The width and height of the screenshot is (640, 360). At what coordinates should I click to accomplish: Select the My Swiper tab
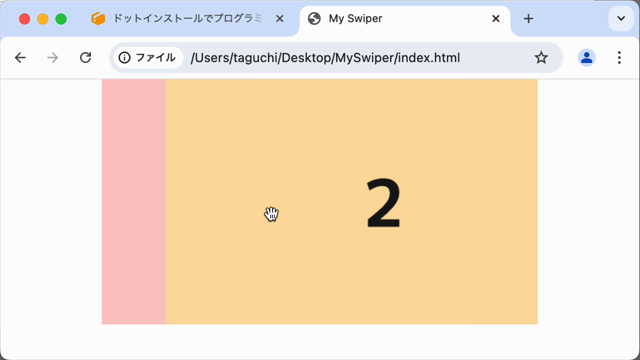(x=404, y=19)
